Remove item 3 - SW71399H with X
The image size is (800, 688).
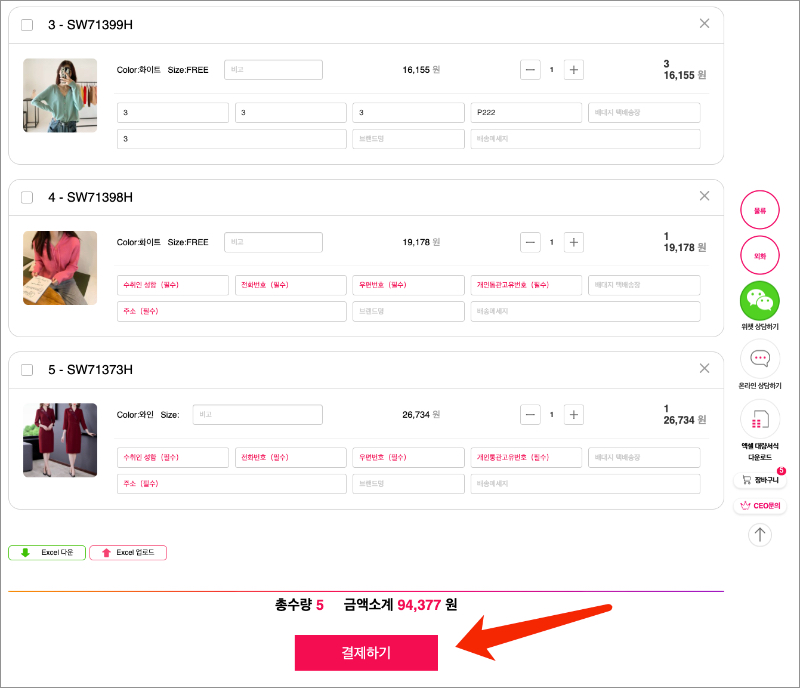tap(704, 24)
